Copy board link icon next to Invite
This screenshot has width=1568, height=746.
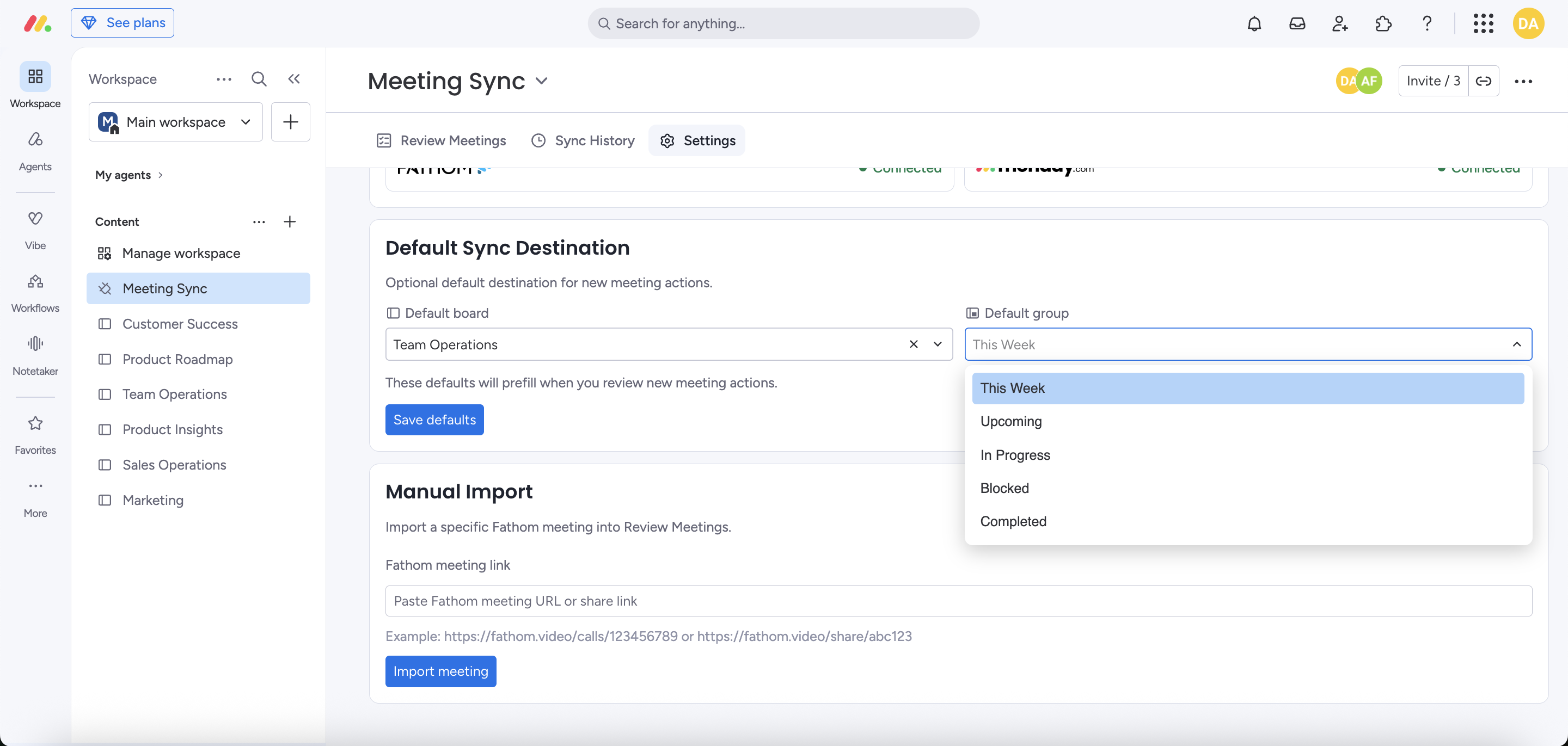click(1484, 81)
